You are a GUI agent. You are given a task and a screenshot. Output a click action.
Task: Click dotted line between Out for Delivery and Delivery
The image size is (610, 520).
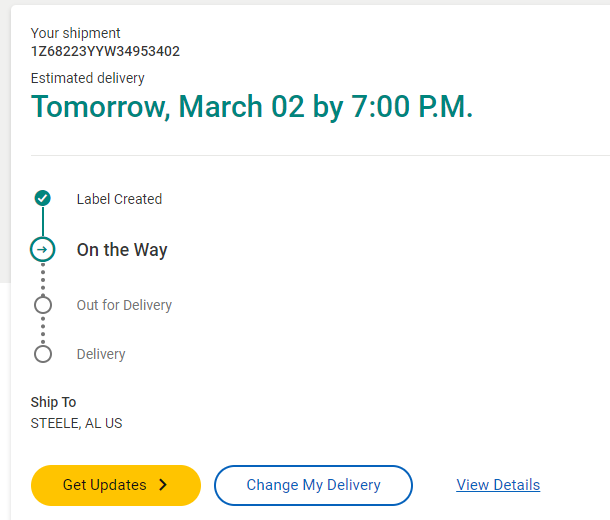(43, 329)
